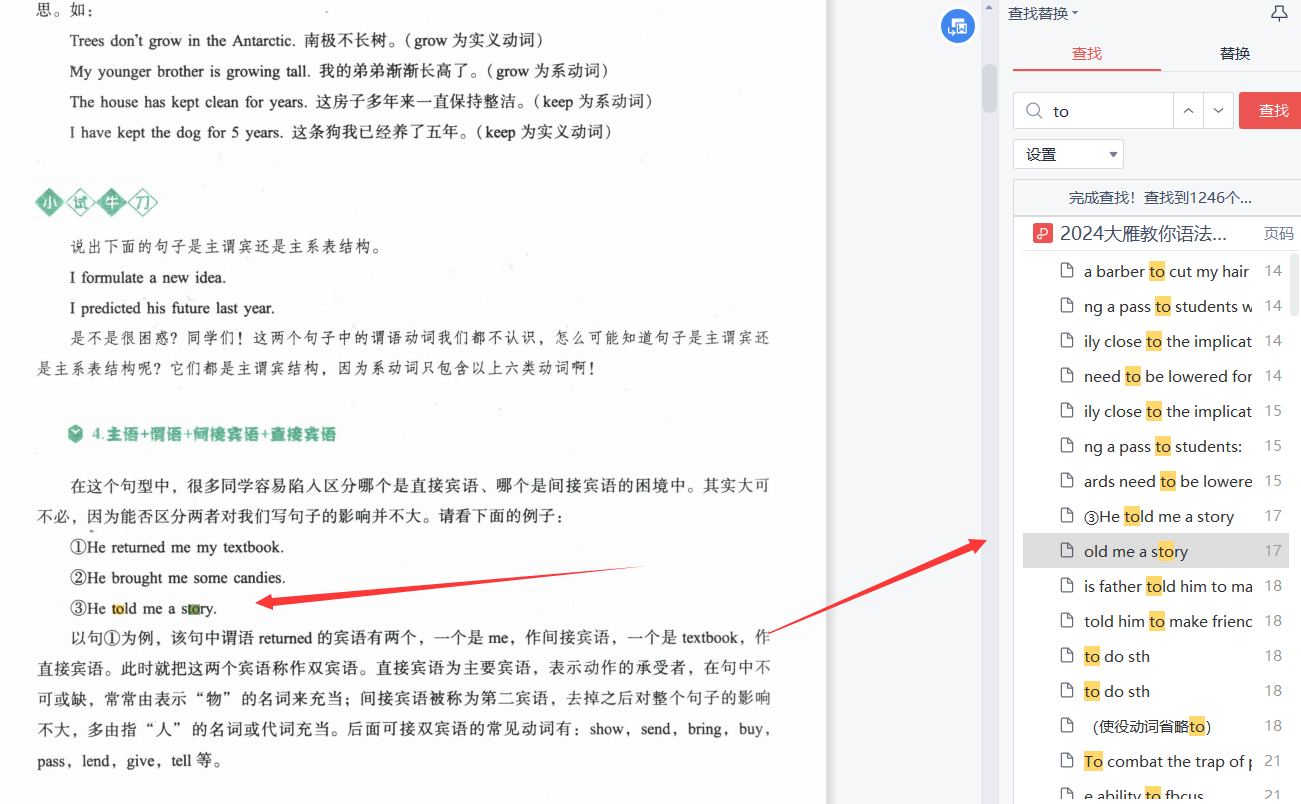Click the results list scrollbar thumb
This screenshot has width=1301, height=804.
point(1295,285)
